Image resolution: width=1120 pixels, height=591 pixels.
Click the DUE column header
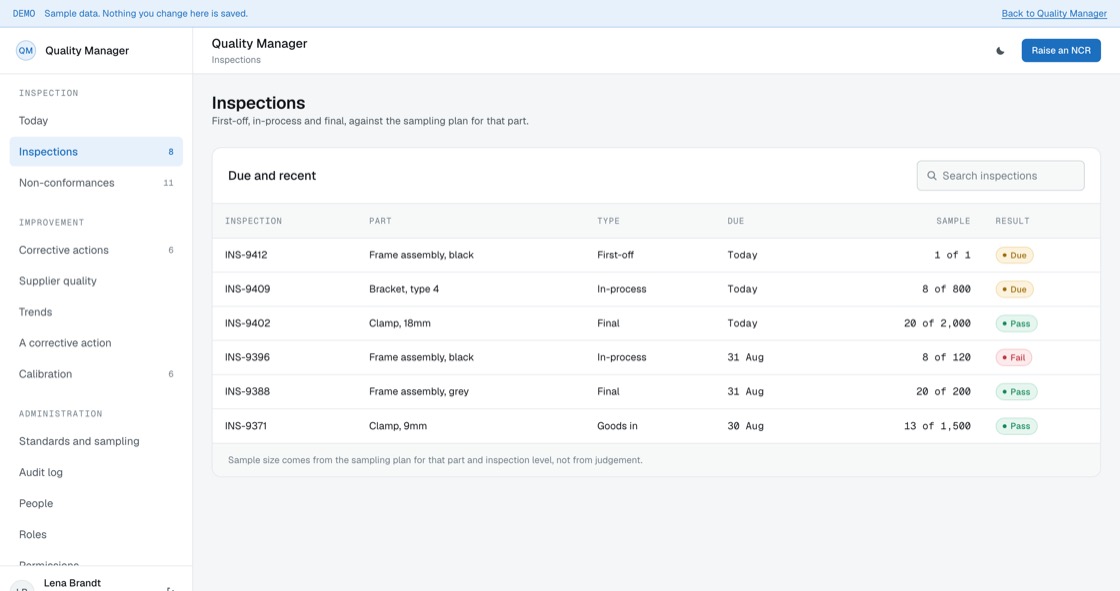click(736, 221)
